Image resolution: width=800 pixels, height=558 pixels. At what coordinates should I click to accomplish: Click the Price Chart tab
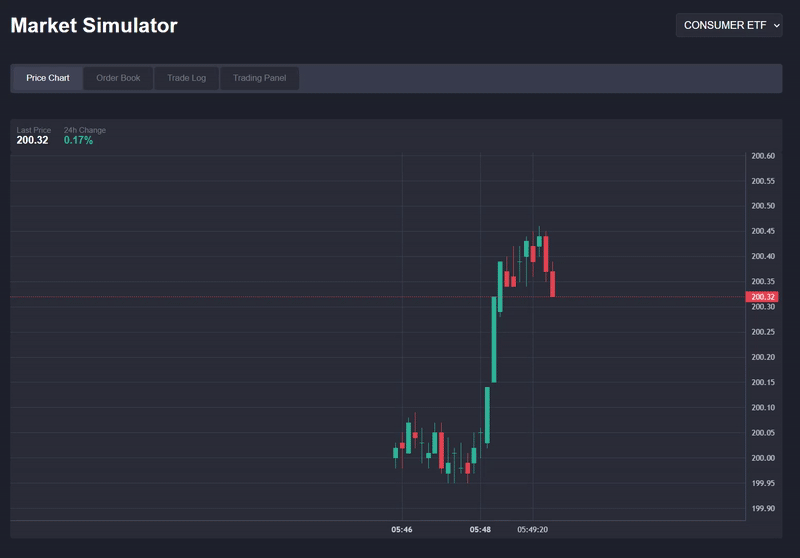click(48, 78)
